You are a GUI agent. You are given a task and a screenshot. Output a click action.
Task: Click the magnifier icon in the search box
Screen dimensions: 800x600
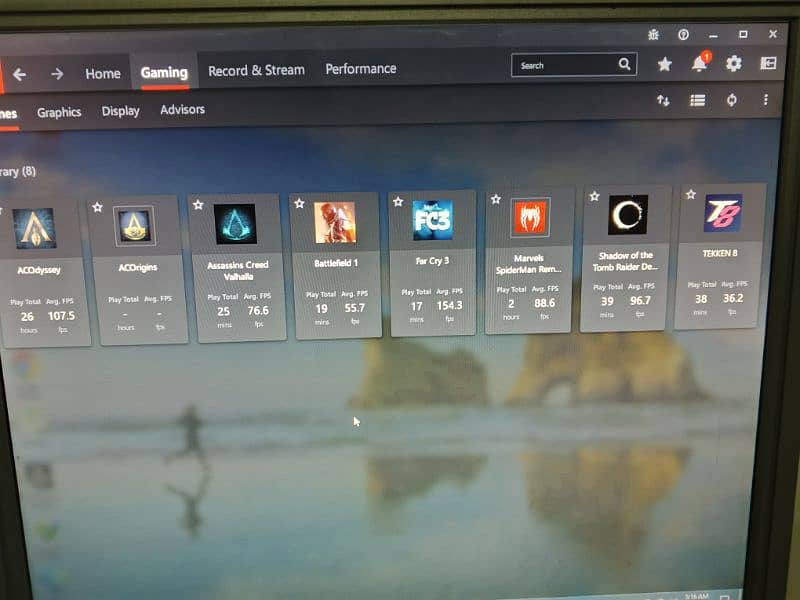[624, 64]
